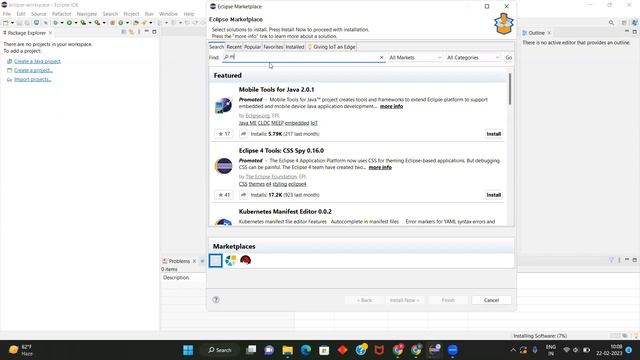
Task: Open McAfee from the taskbar
Action: click(379, 350)
